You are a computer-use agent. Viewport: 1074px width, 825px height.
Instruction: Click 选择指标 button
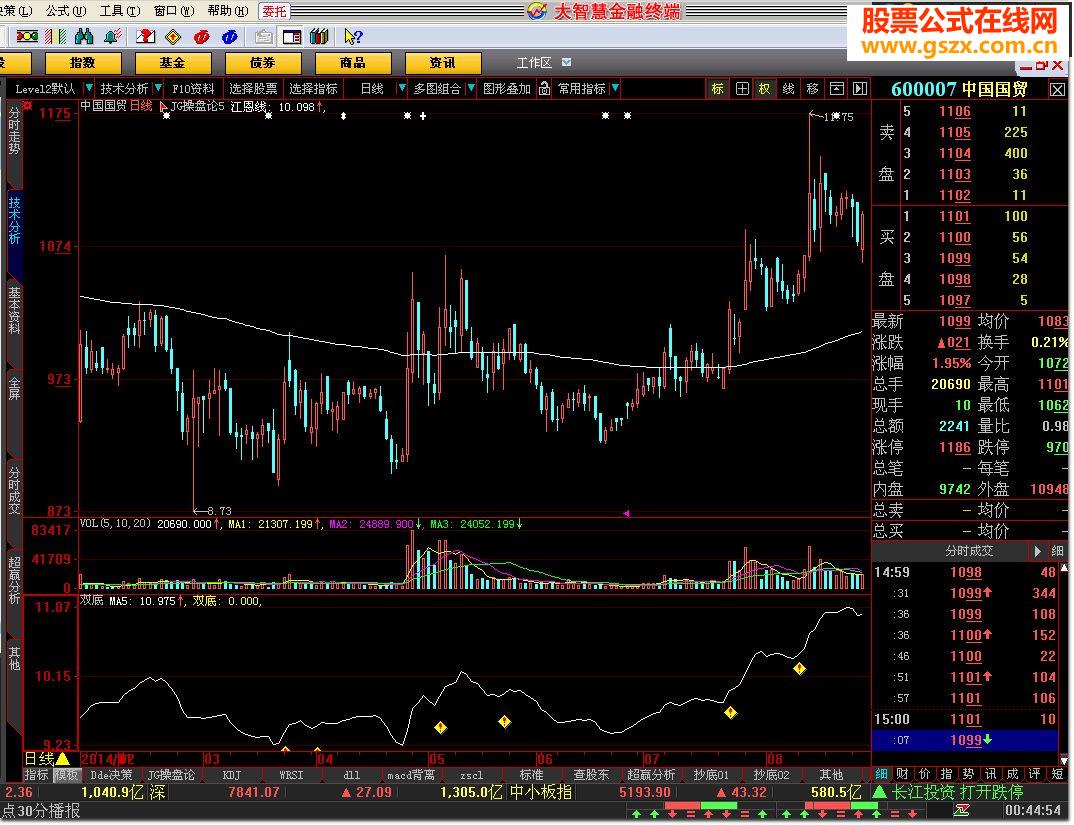313,88
